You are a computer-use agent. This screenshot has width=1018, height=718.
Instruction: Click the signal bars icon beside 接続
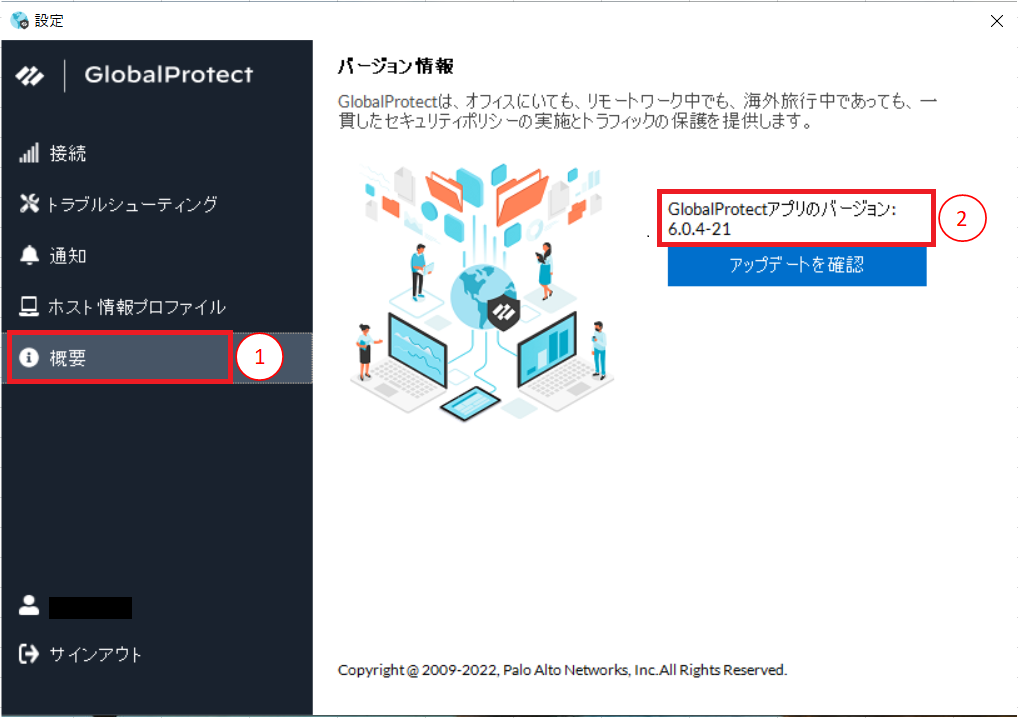point(29,153)
